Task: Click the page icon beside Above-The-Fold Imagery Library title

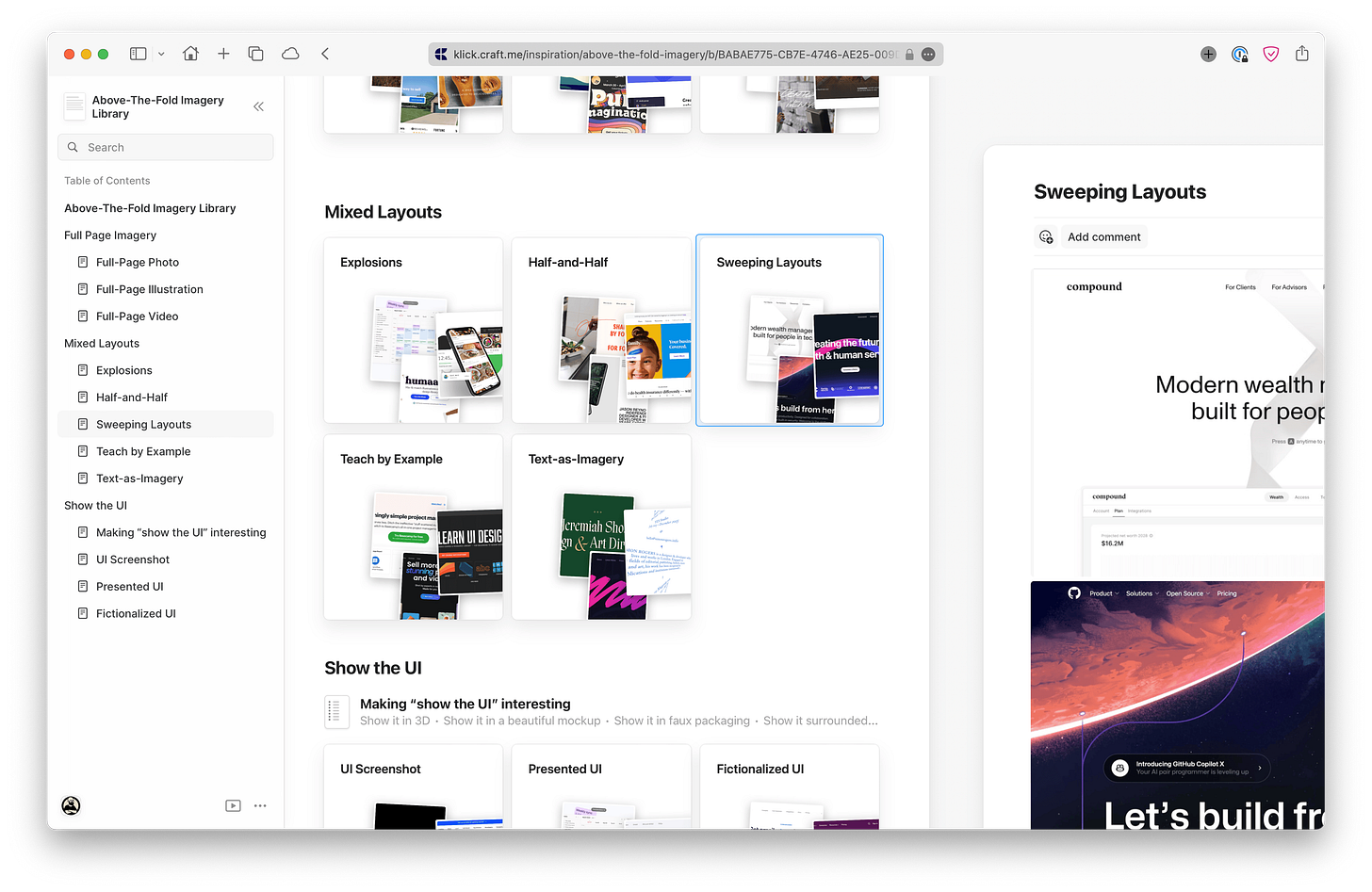Action: click(74, 106)
